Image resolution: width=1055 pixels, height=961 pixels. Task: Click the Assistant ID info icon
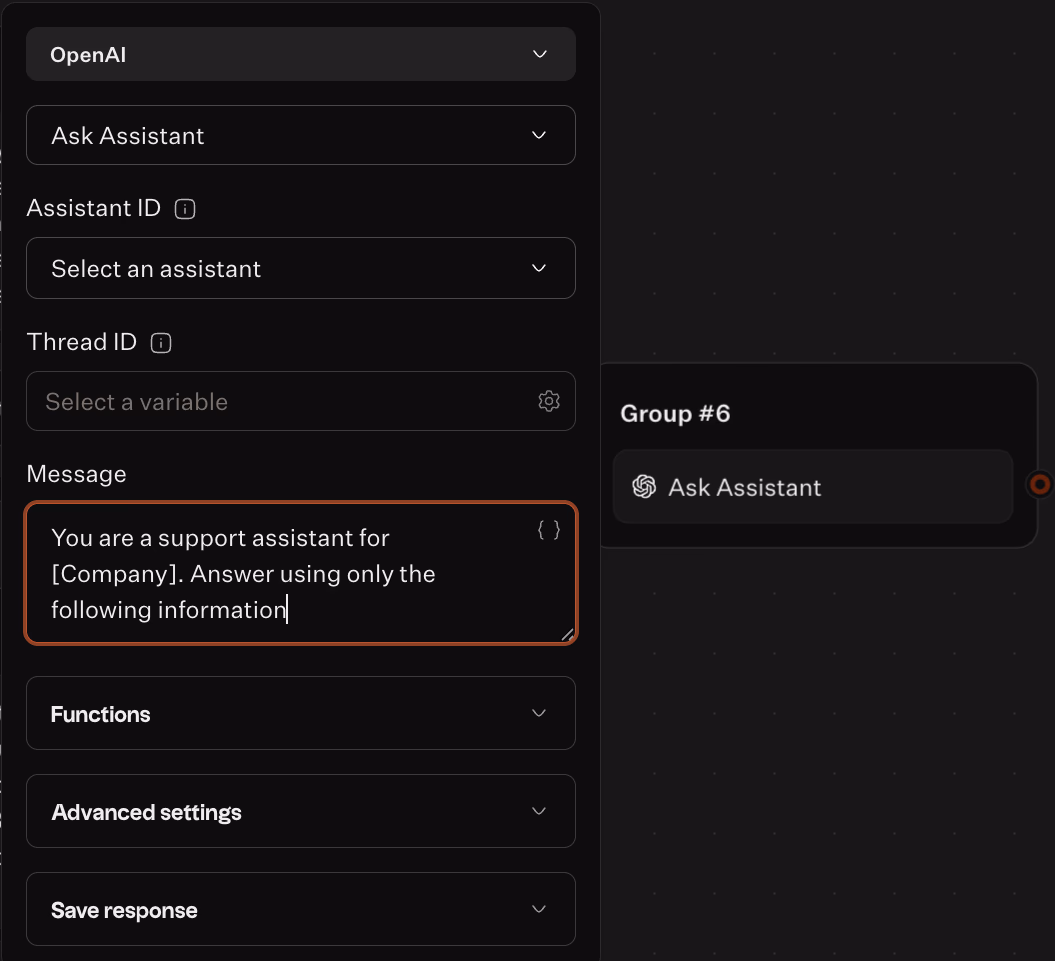coord(185,209)
